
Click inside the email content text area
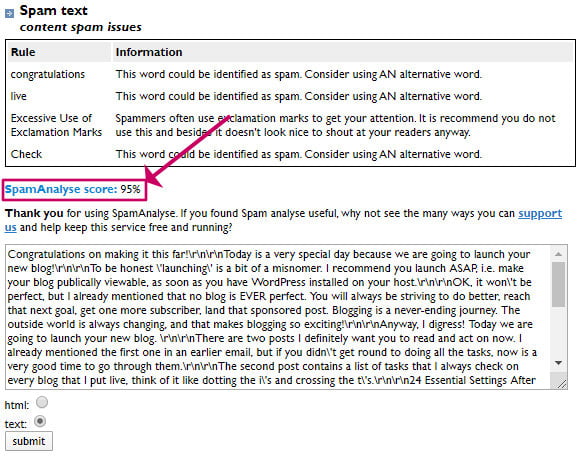[278, 317]
